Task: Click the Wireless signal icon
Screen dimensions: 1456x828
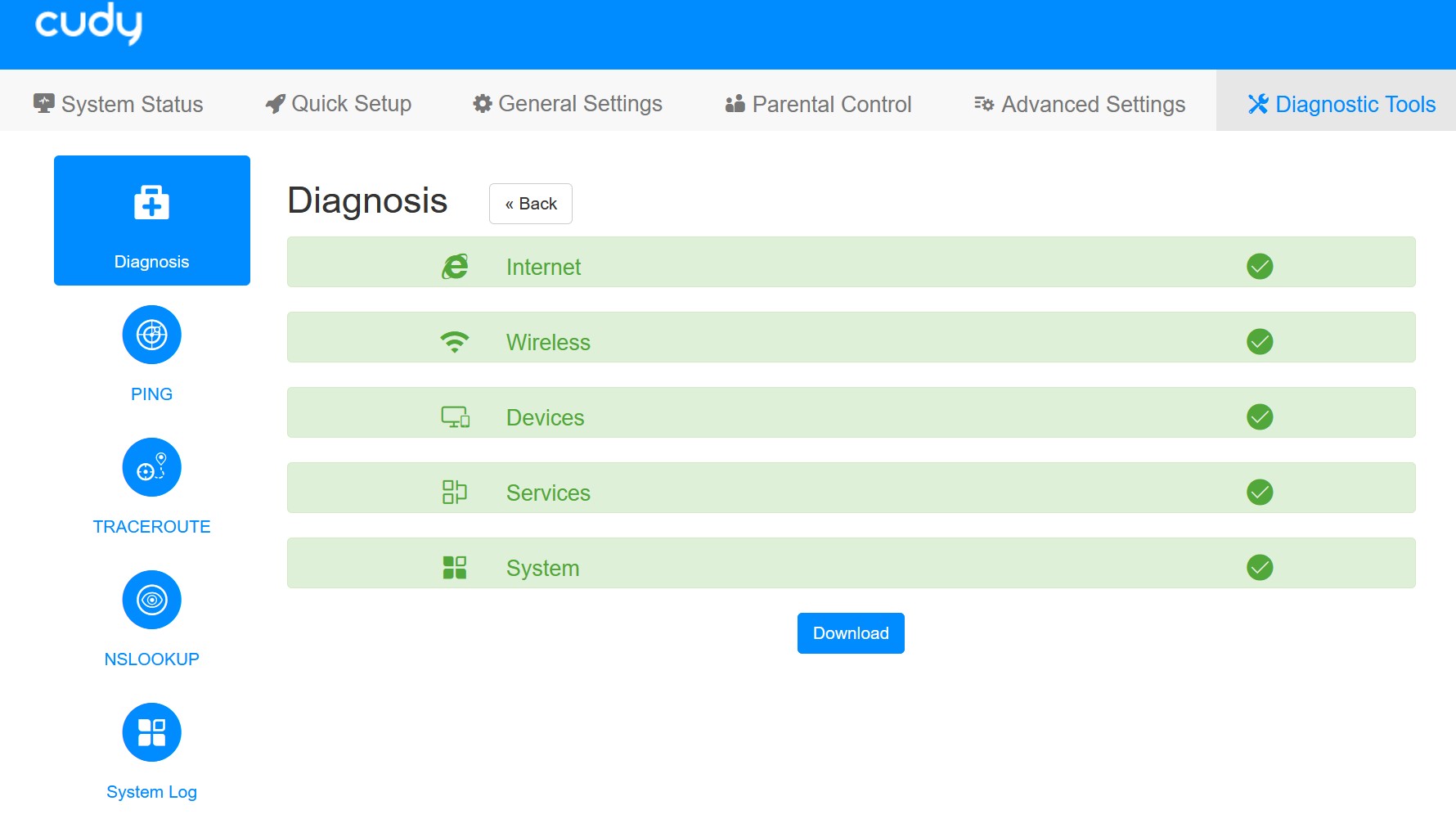Action: click(x=455, y=342)
